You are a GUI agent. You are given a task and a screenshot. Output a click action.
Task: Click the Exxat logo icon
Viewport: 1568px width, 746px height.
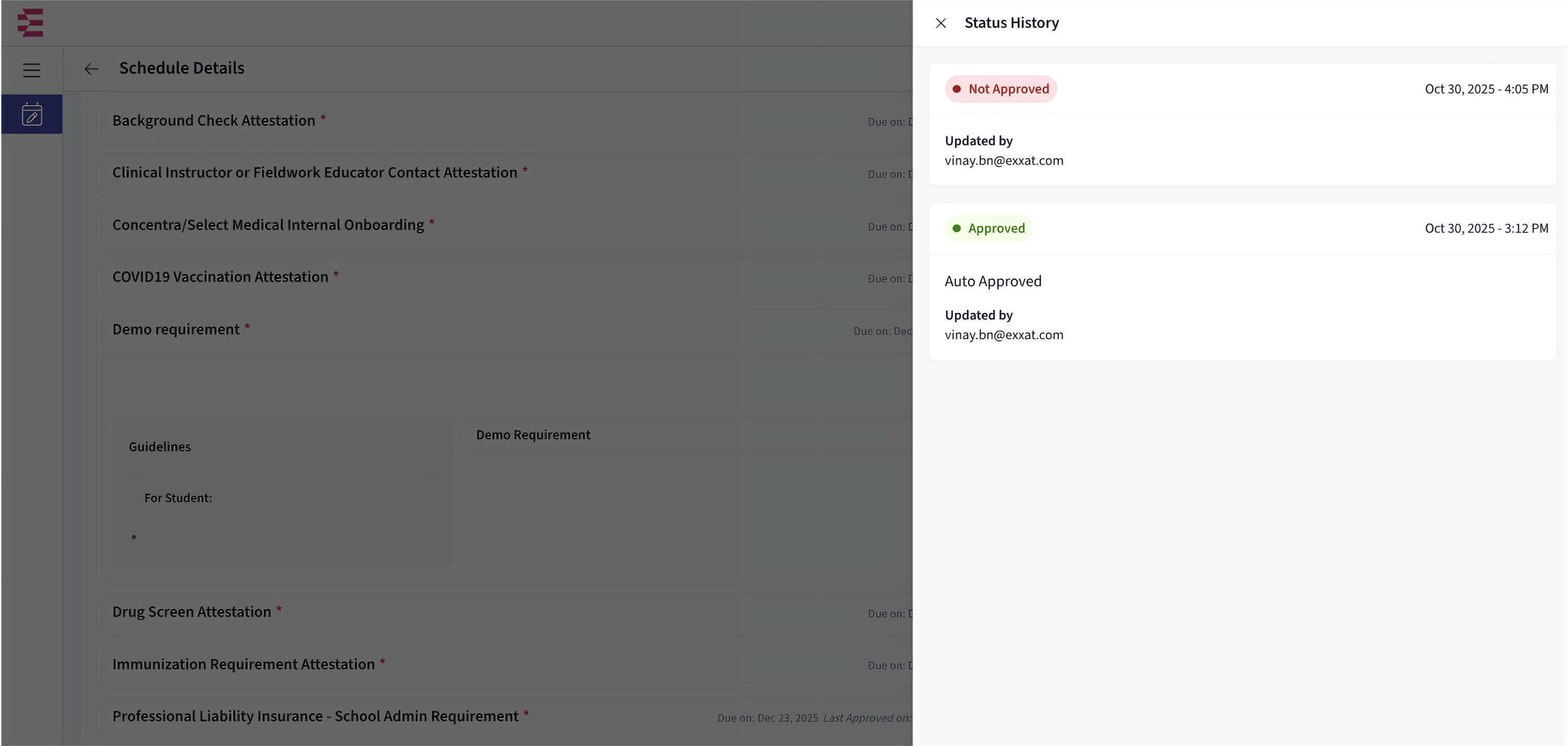click(30, 22)
